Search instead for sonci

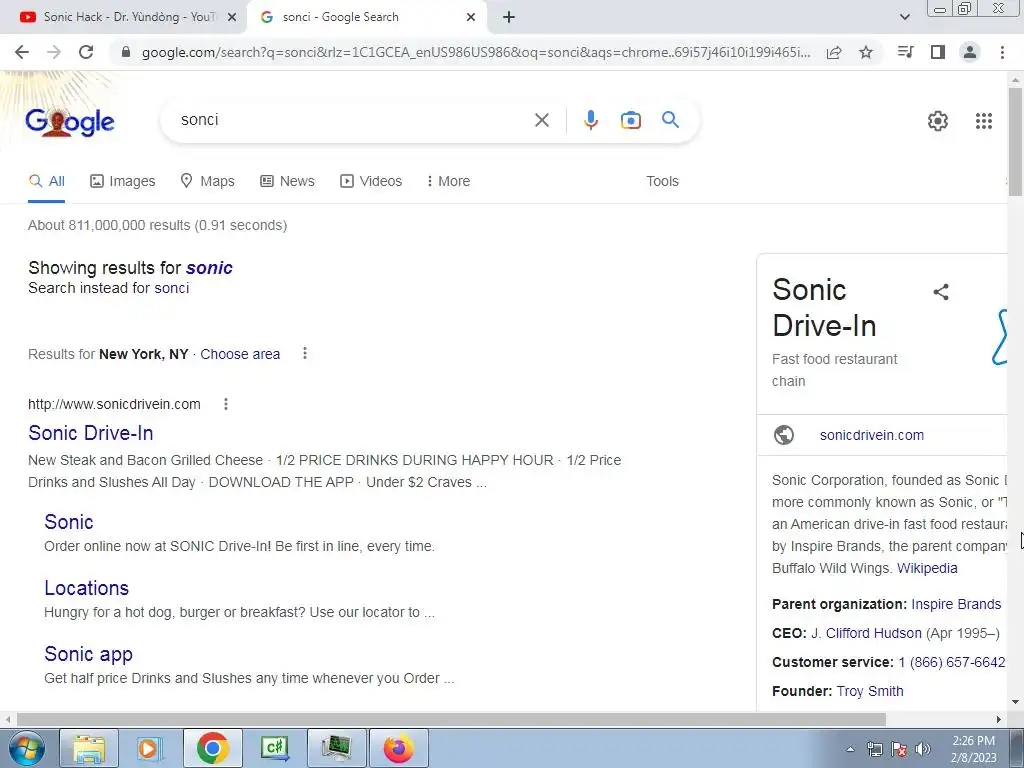(172, 288)
